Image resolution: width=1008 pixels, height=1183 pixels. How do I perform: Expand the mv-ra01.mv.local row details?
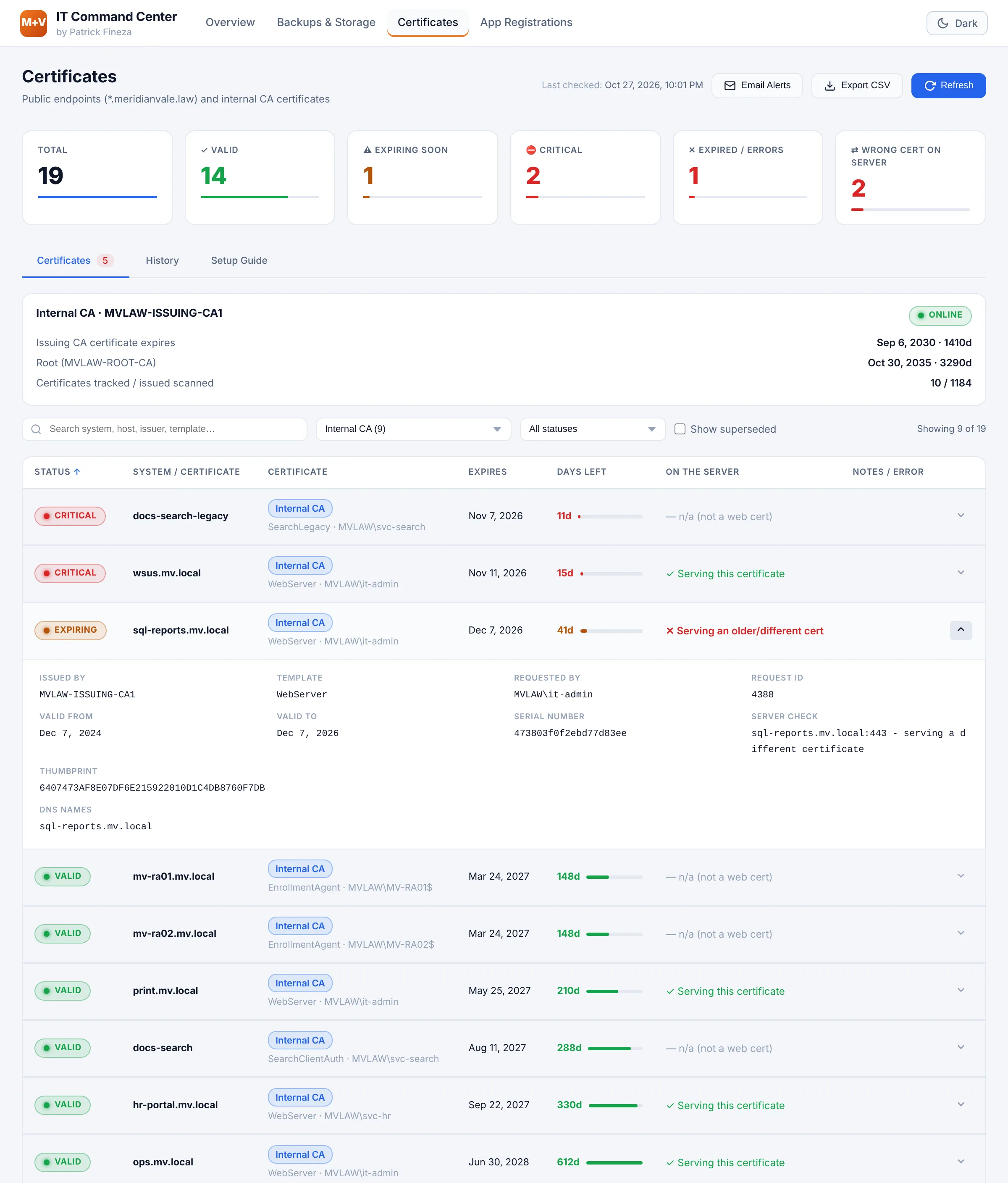click(x=961, y=876)
